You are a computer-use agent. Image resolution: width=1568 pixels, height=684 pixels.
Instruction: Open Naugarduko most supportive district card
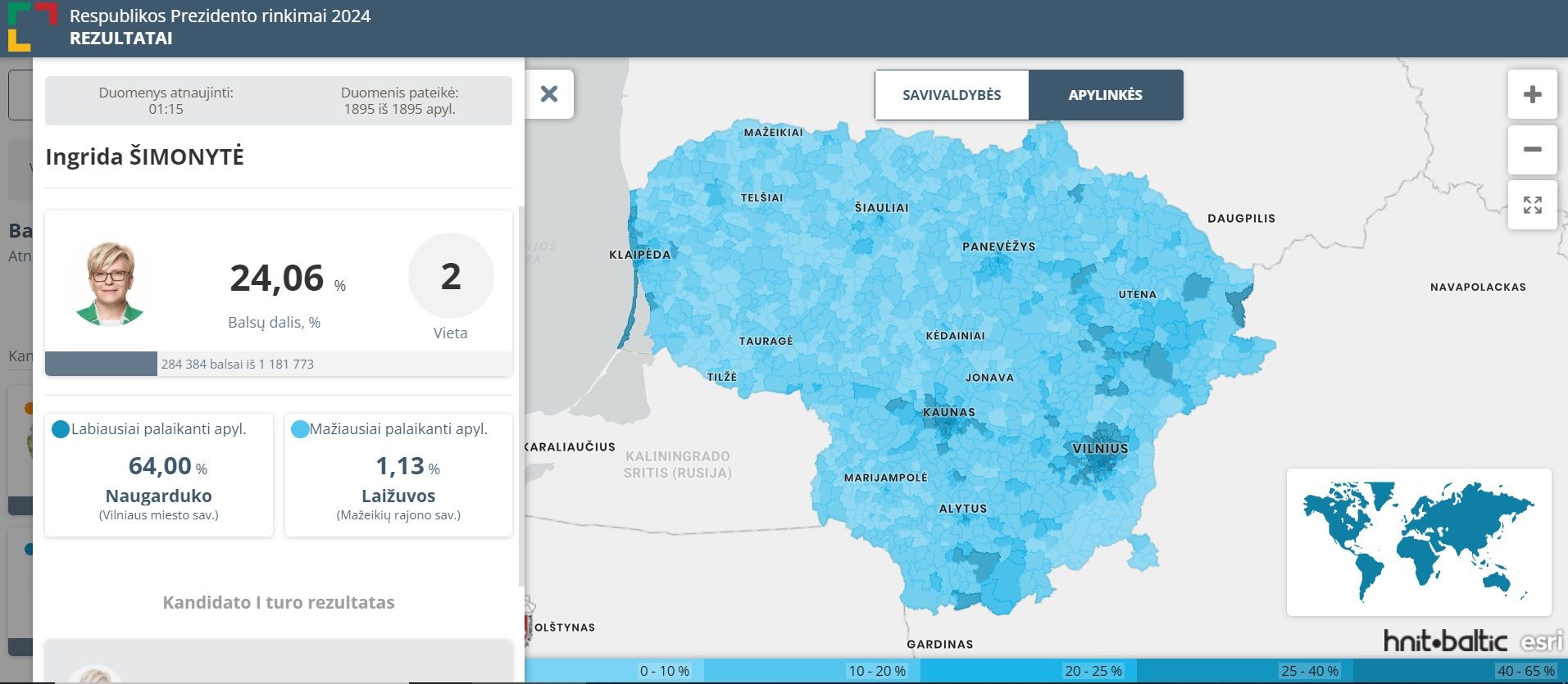(159, 475)
